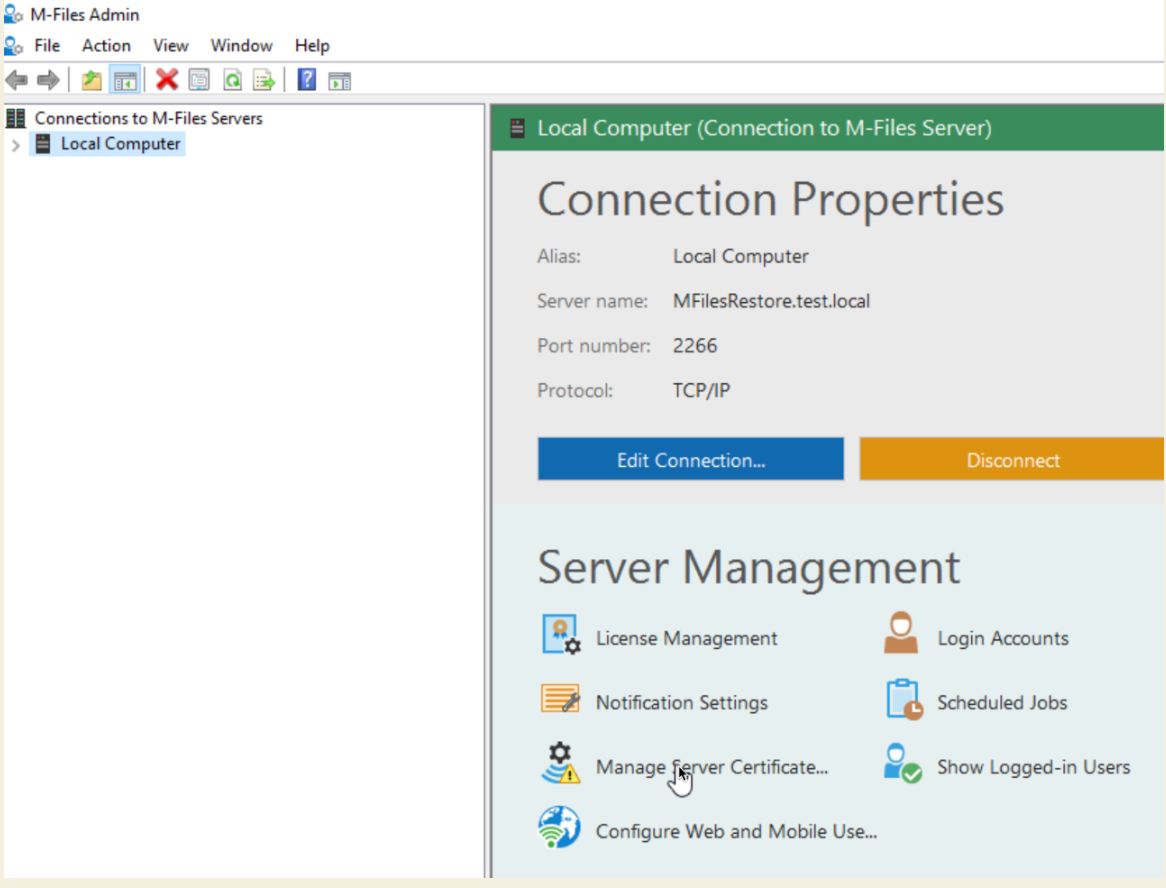Image resolution: width=1166 pixels, height=888 pixels.
Task: Select Local Computer label in the tree
Action: tap(120, 144)
